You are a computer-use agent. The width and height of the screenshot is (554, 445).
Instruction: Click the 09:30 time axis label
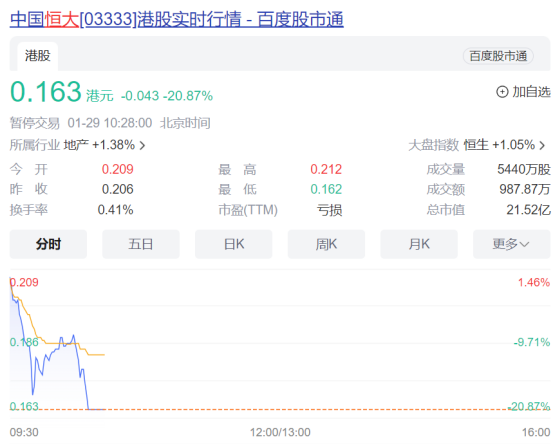tap(24, 432)
